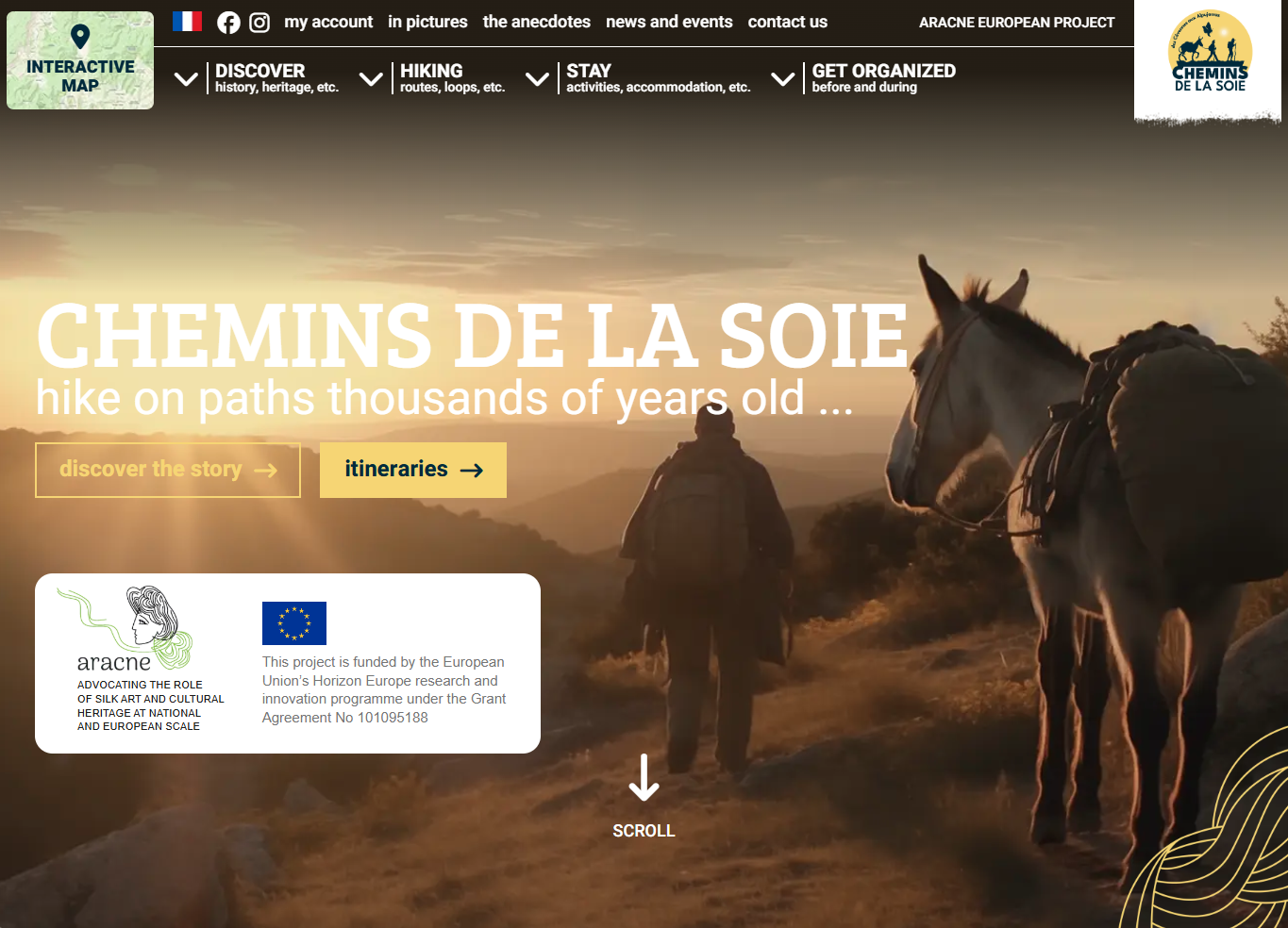Viewport: 1288px width, 928px height.
Task: Expand the Get Organized menu chevron
Action: [783, 79]
